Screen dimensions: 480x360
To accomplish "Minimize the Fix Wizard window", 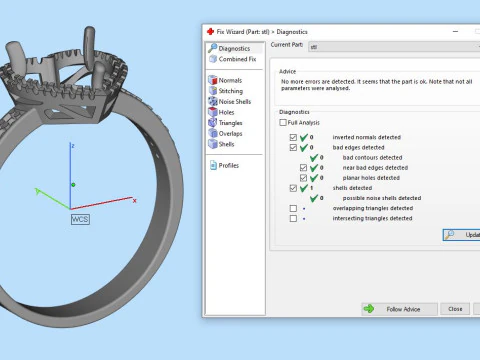I will click(x=455, y=32).
